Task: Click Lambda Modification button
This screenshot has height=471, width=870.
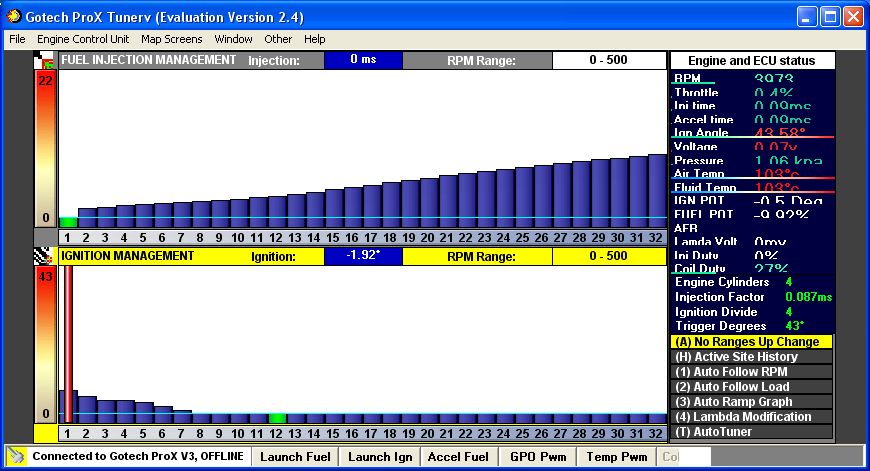Action: 751,417
